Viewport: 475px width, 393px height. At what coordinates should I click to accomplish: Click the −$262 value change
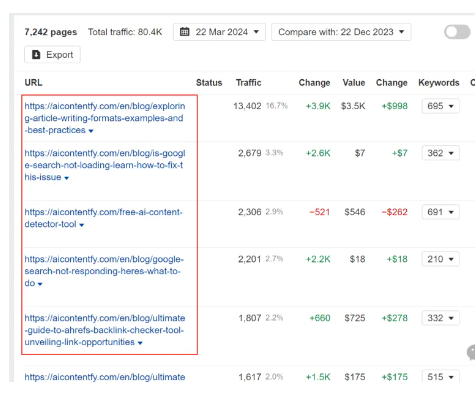(394, 212)
